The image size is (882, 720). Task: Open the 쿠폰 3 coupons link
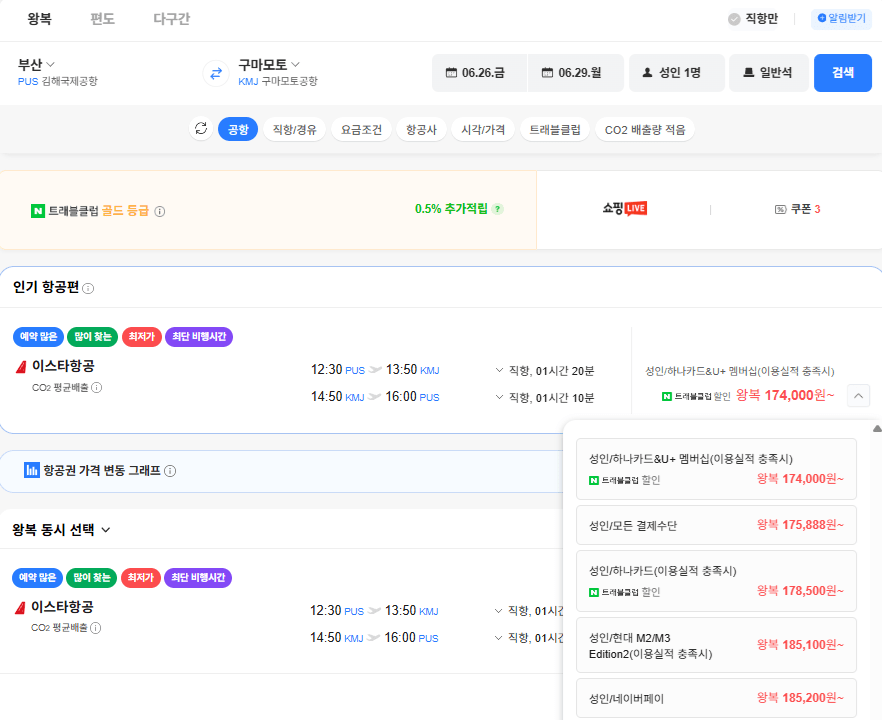798,209
